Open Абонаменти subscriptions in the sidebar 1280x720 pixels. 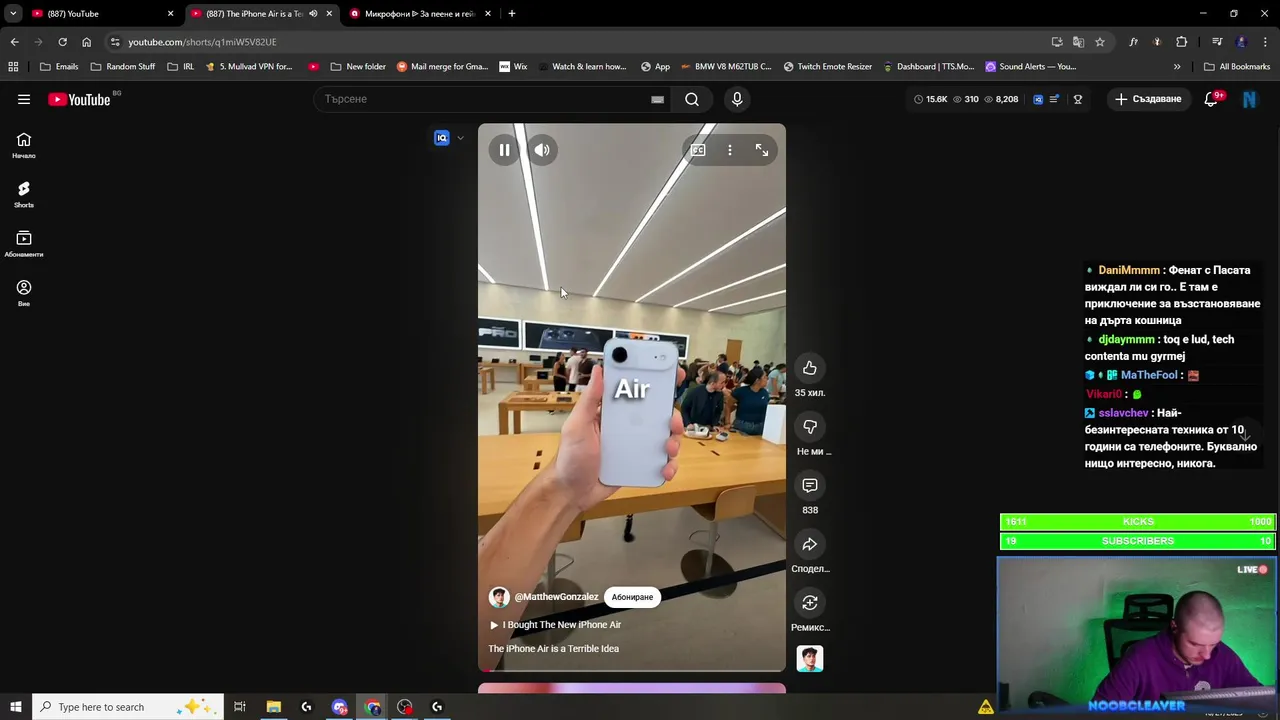point(24,243)
